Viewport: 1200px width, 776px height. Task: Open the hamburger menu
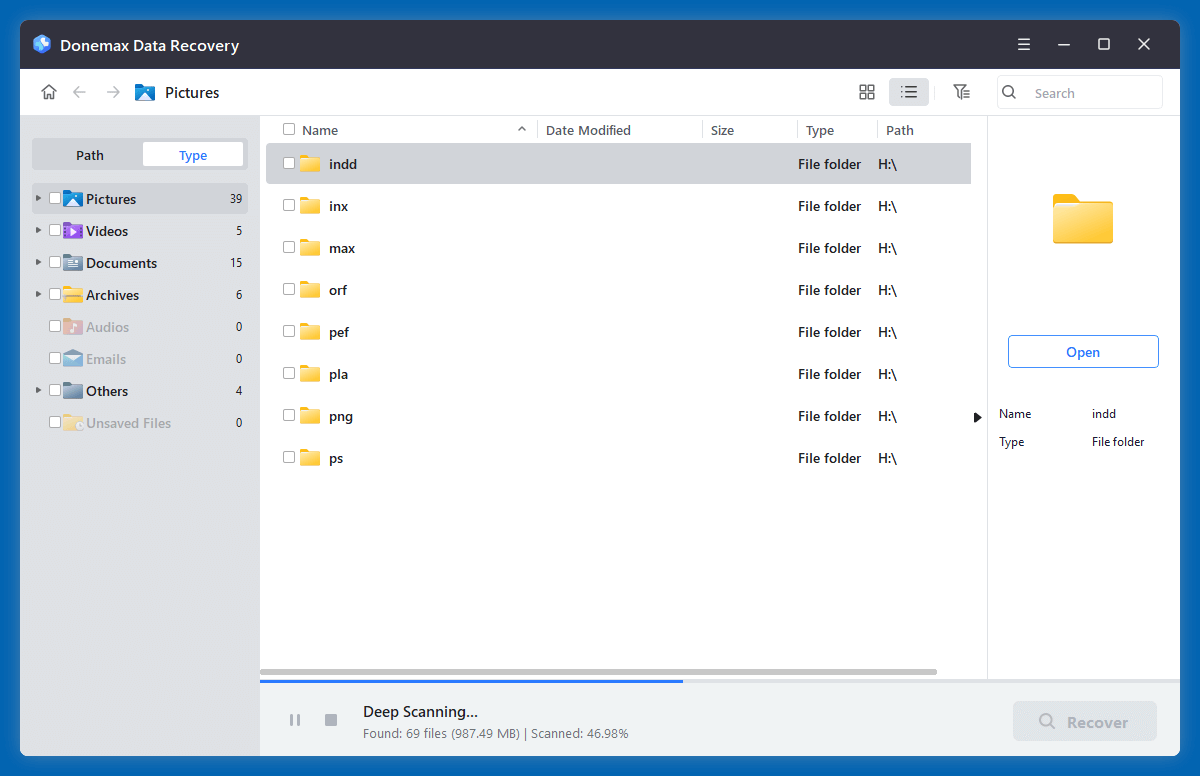click(x=1023, y=44)
